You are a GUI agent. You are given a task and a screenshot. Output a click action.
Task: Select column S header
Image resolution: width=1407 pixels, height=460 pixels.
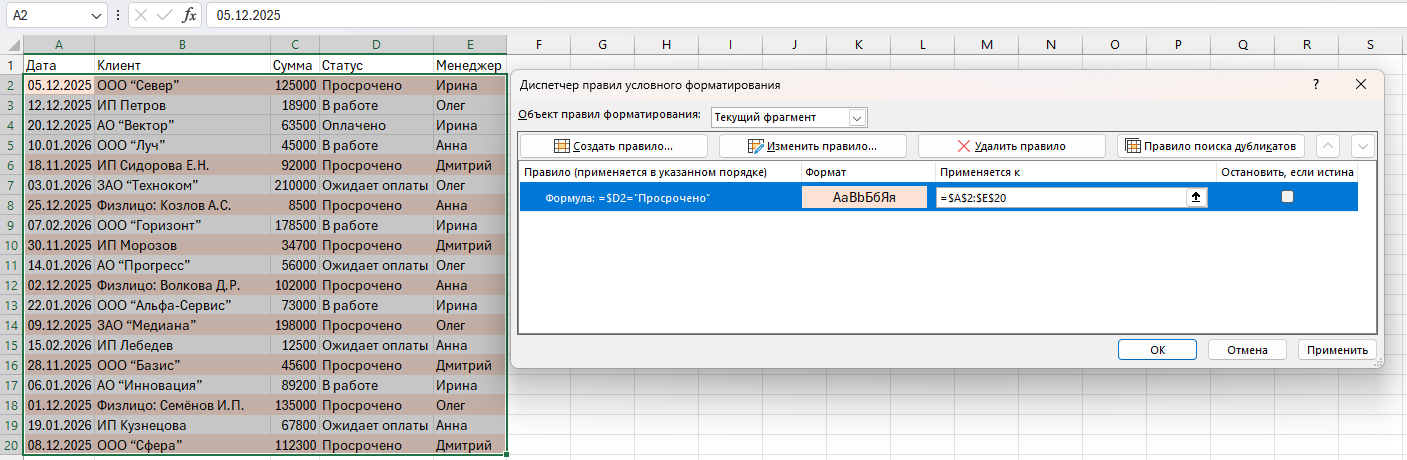1370,45
